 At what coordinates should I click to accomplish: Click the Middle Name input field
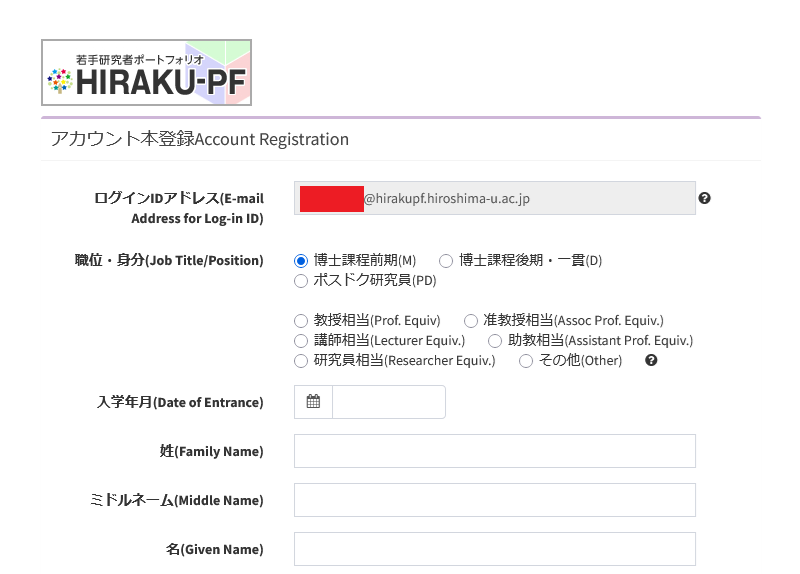(x=495, y=500)
